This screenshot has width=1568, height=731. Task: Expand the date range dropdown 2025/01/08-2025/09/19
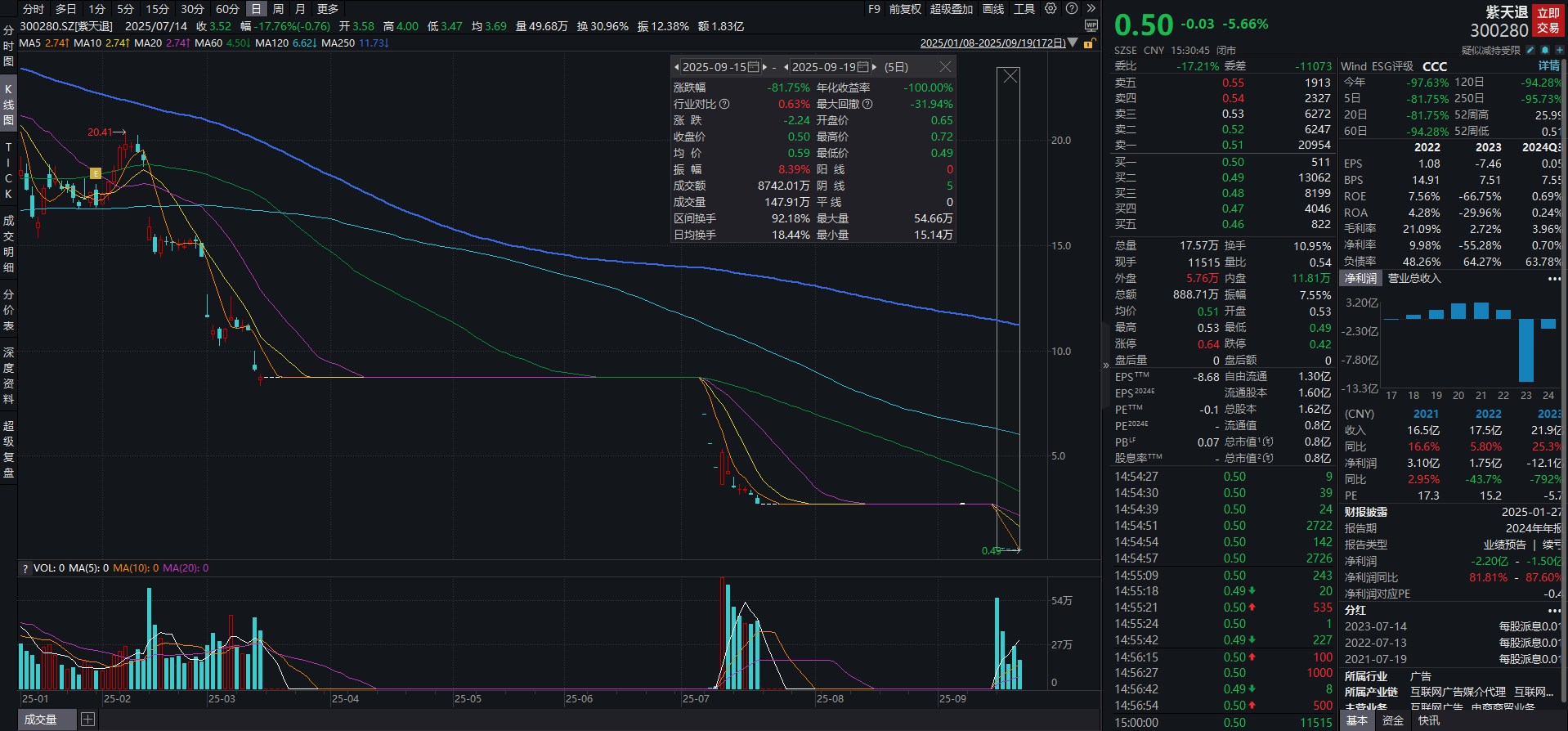(x=1073, y=43)
